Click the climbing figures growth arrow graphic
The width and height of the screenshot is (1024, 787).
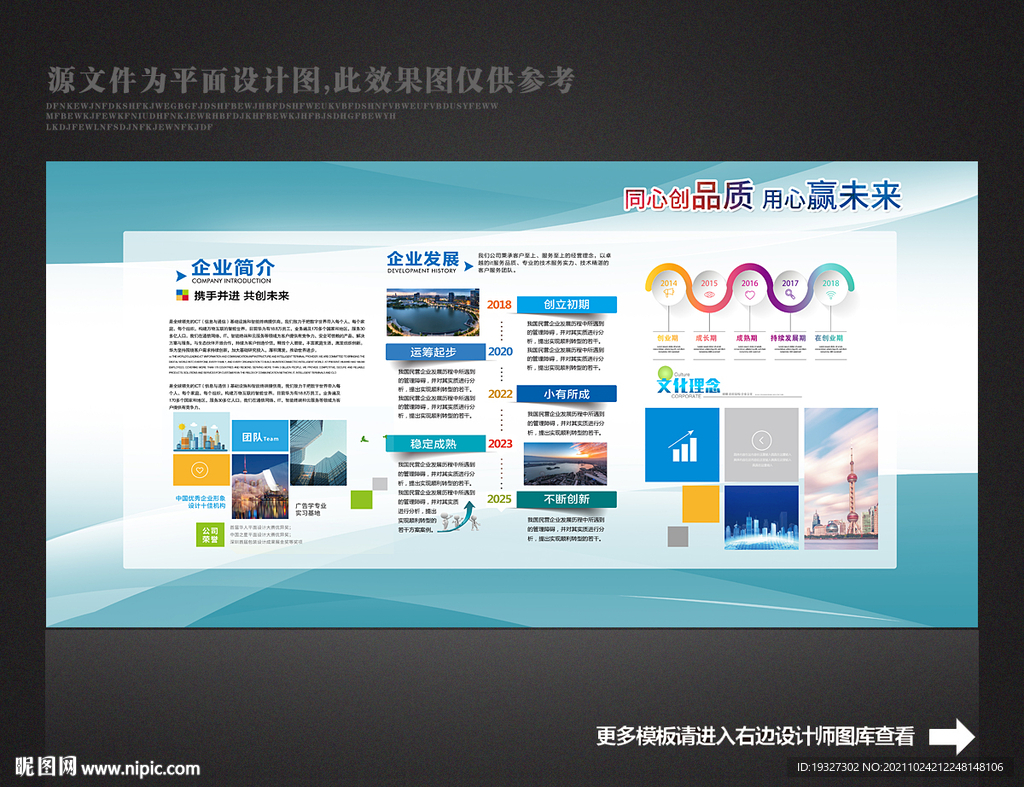[460, 517]
